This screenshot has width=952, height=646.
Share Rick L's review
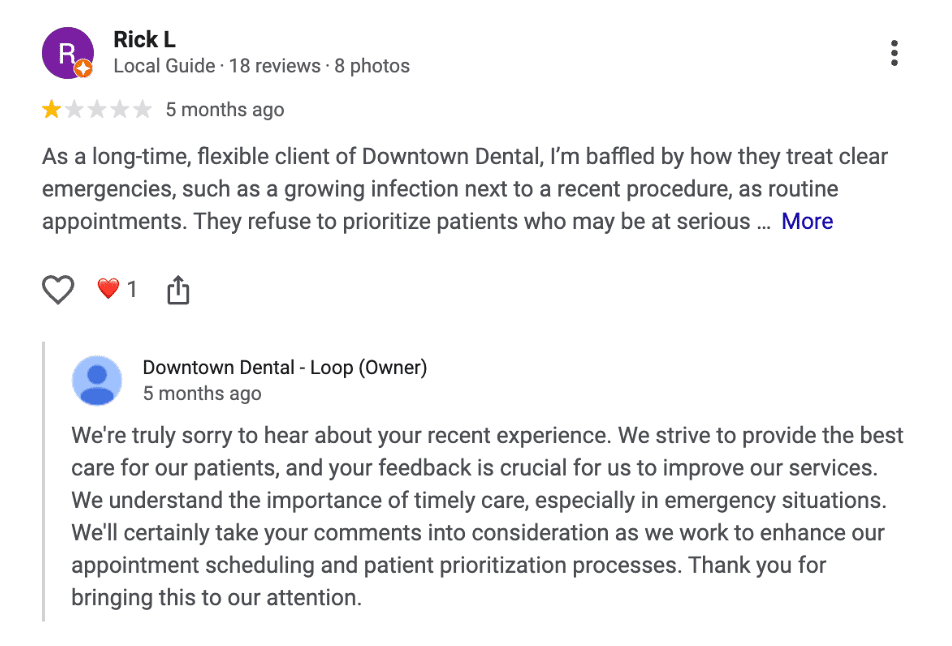pyautogui.click(x=178, y=290)
